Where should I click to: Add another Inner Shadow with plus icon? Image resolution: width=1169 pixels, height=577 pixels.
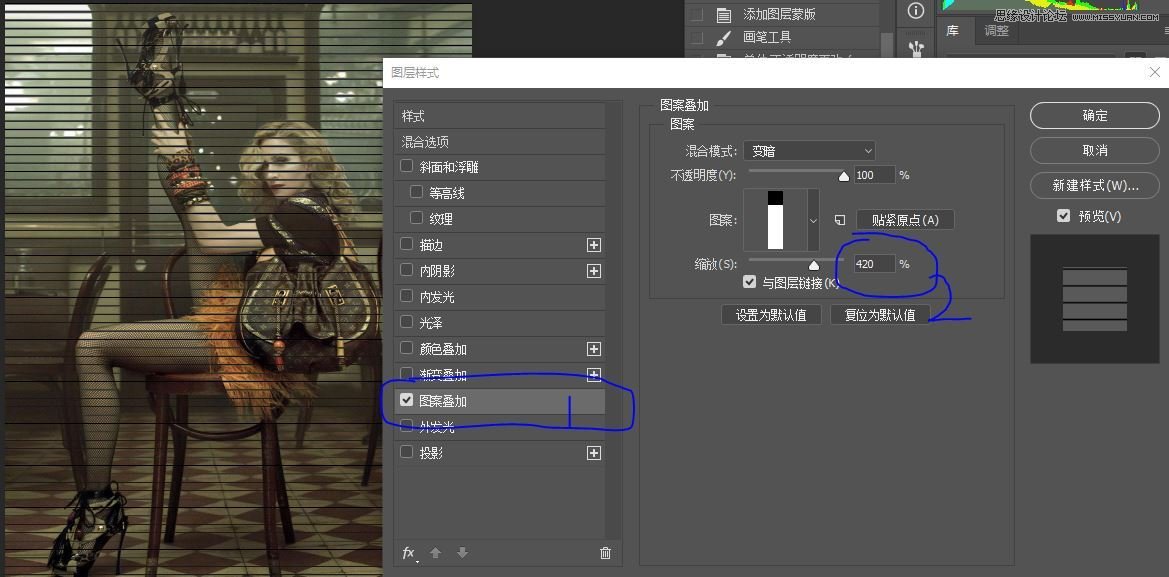tap(593, 271)
